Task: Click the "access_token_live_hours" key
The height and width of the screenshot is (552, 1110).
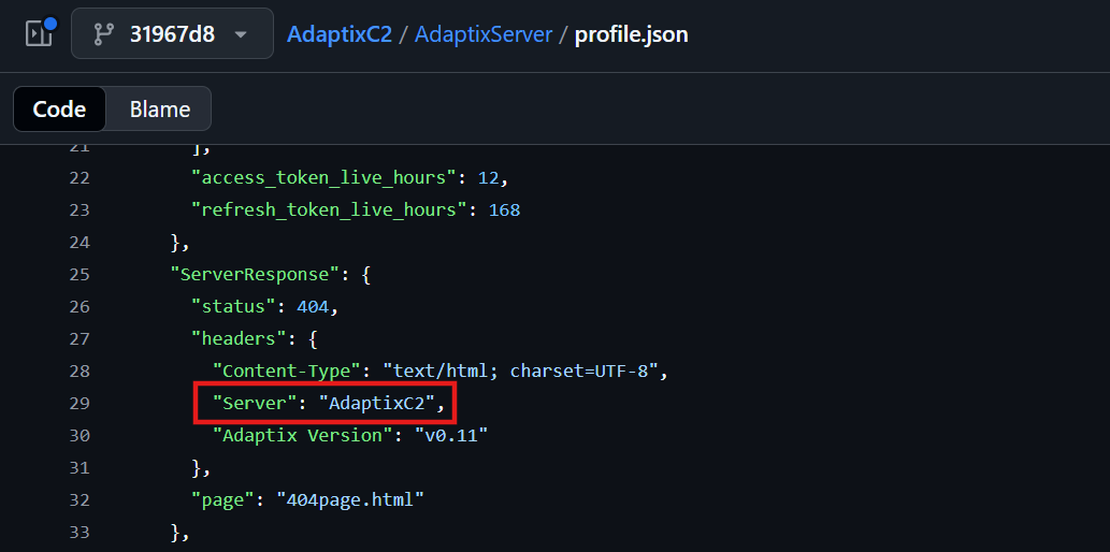Action: [x=323, y=178]
